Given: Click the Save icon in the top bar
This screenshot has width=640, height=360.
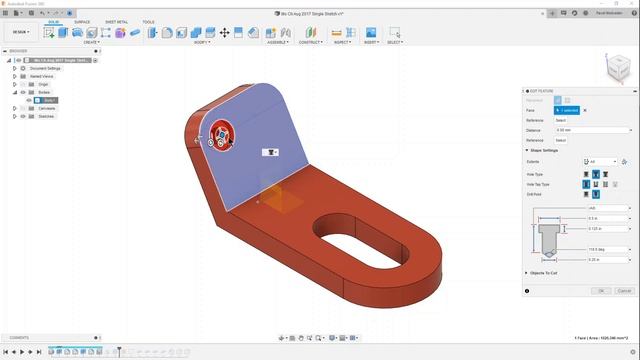Looking at the screenshot, I should click(31, 13).
